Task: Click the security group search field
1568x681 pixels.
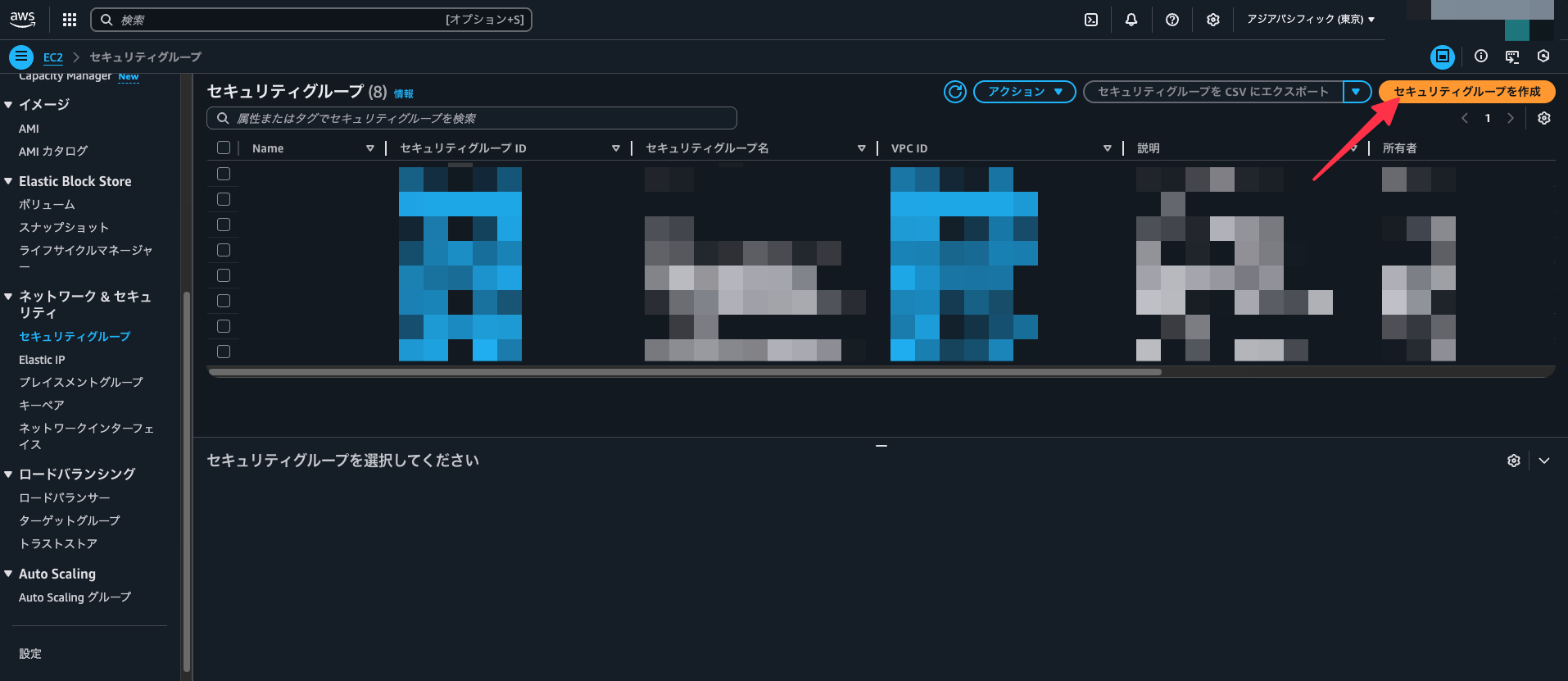Action: [x=472, y=118]
